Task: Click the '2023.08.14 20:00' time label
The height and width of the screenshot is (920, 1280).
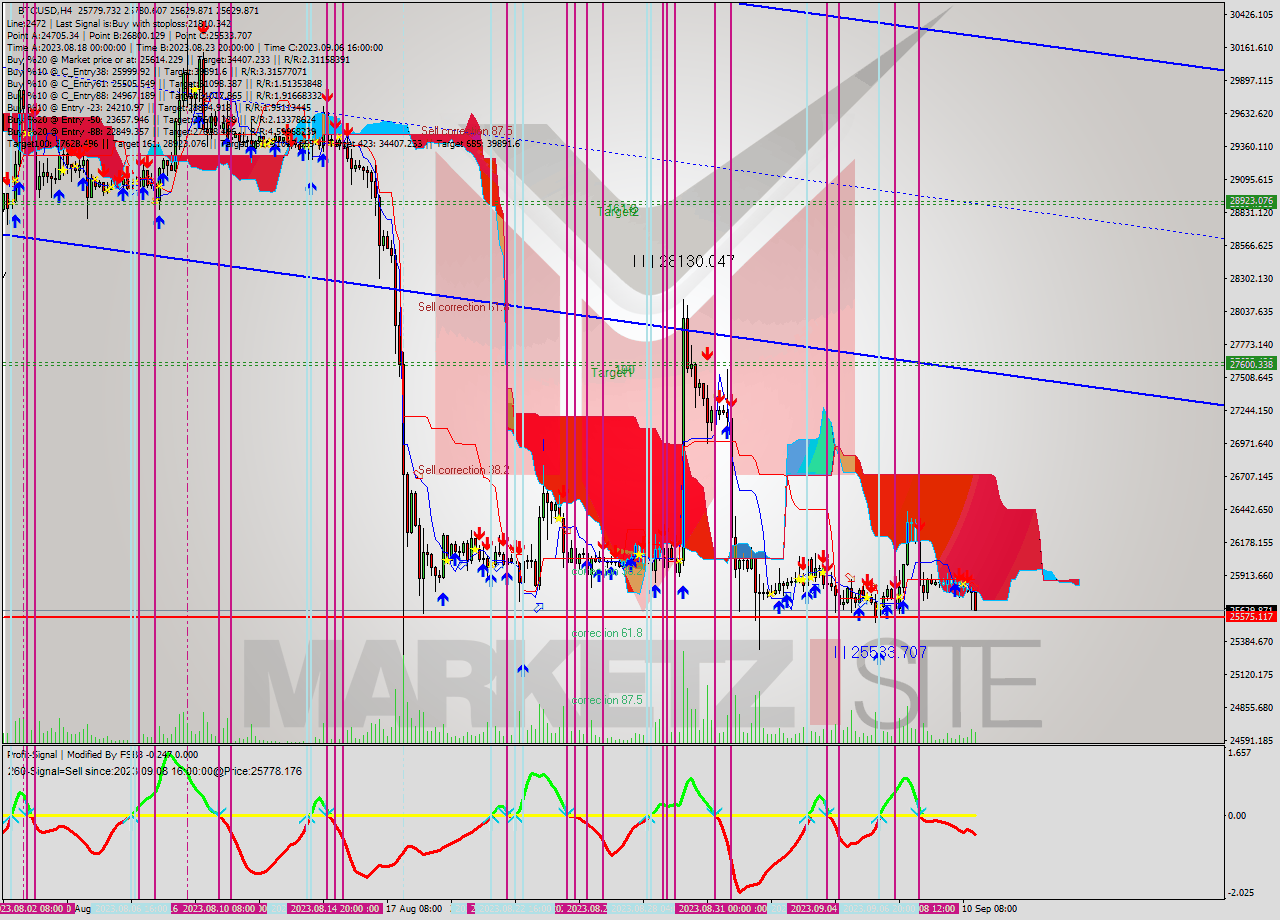Action: pyautogui.click(x=329, y=909)
